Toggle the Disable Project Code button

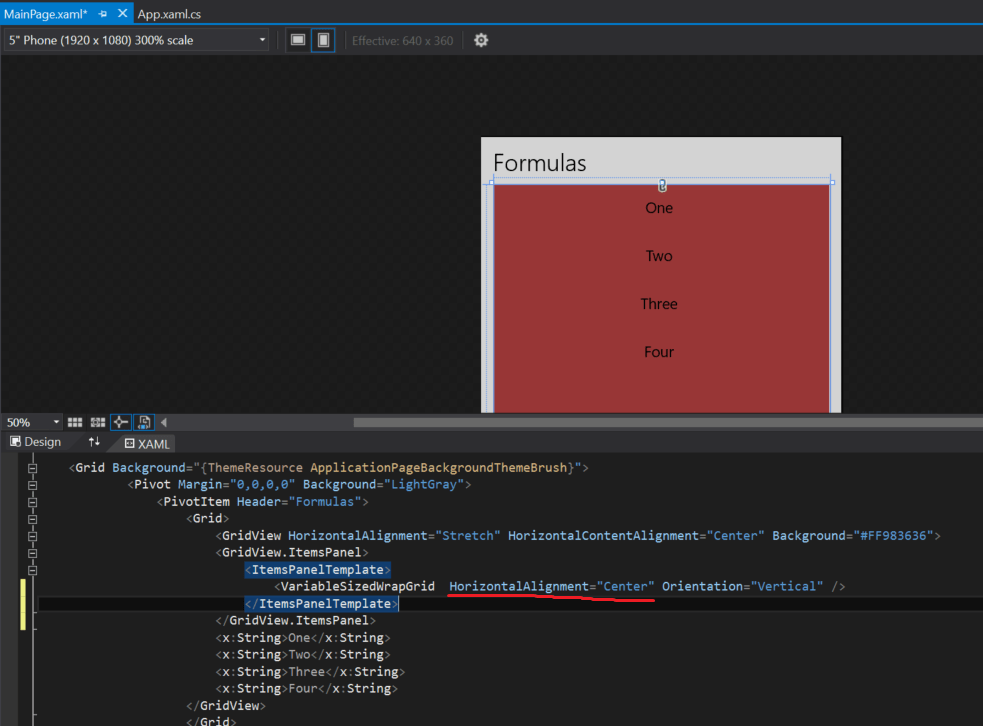tap(143, 421)
